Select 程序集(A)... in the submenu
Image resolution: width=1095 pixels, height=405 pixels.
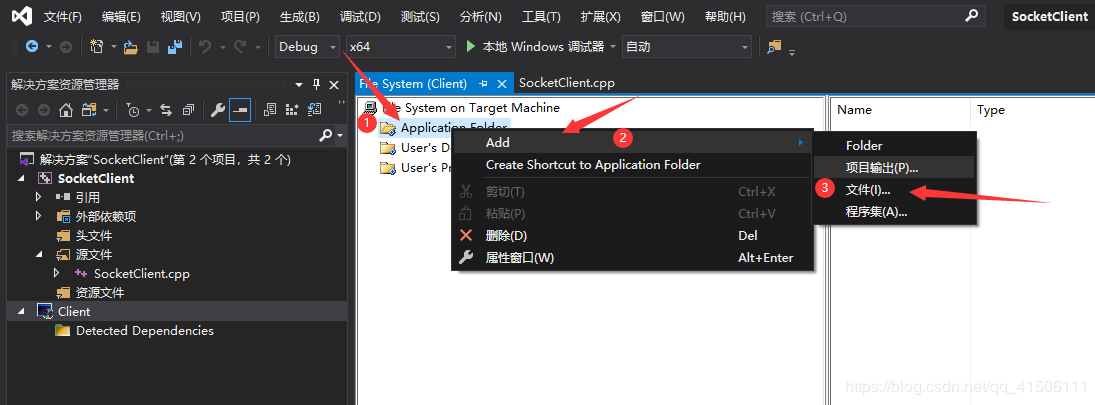point(894,212)
